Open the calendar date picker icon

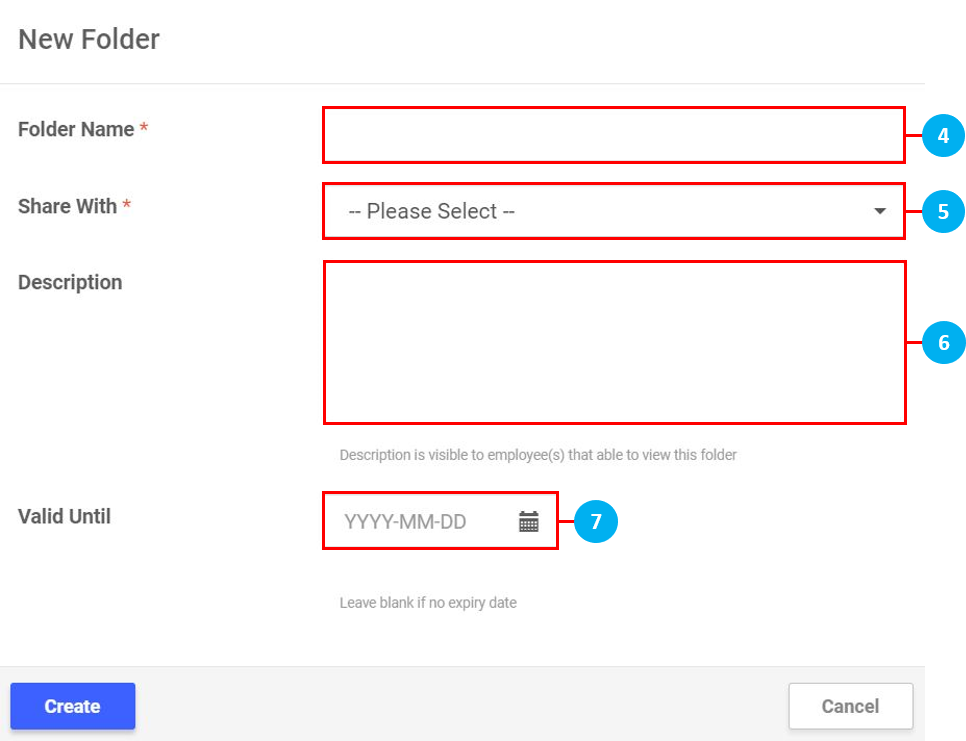(x=529, y=521)
